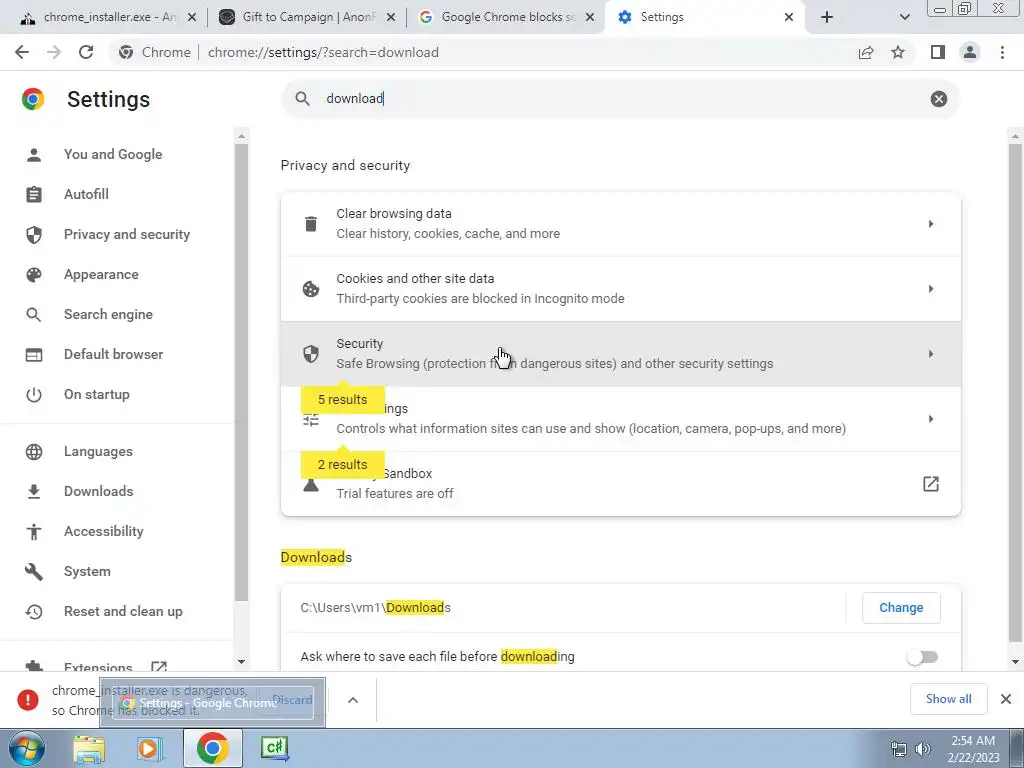Switch to Gift to Campaign tab

coord(307,17)
